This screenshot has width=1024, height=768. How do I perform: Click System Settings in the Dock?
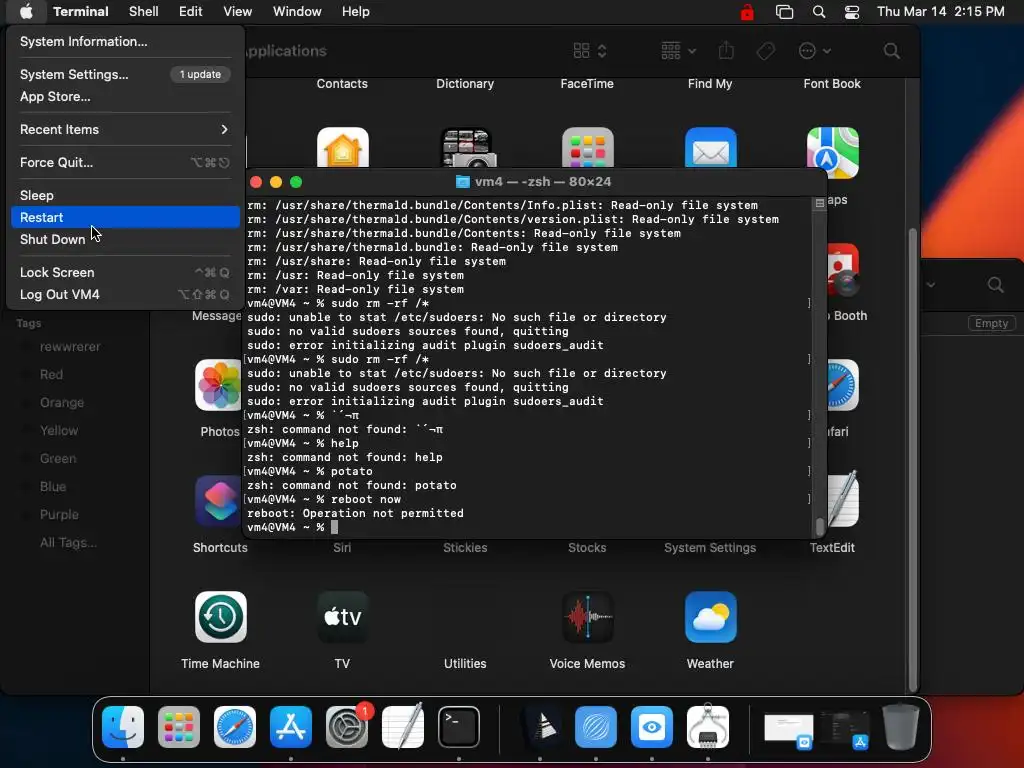coord(347,727)
